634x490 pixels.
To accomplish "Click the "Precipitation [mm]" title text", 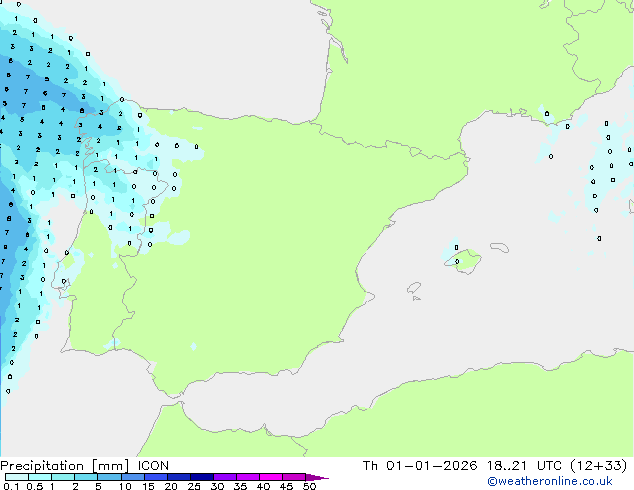I will (x=64, y=465).
